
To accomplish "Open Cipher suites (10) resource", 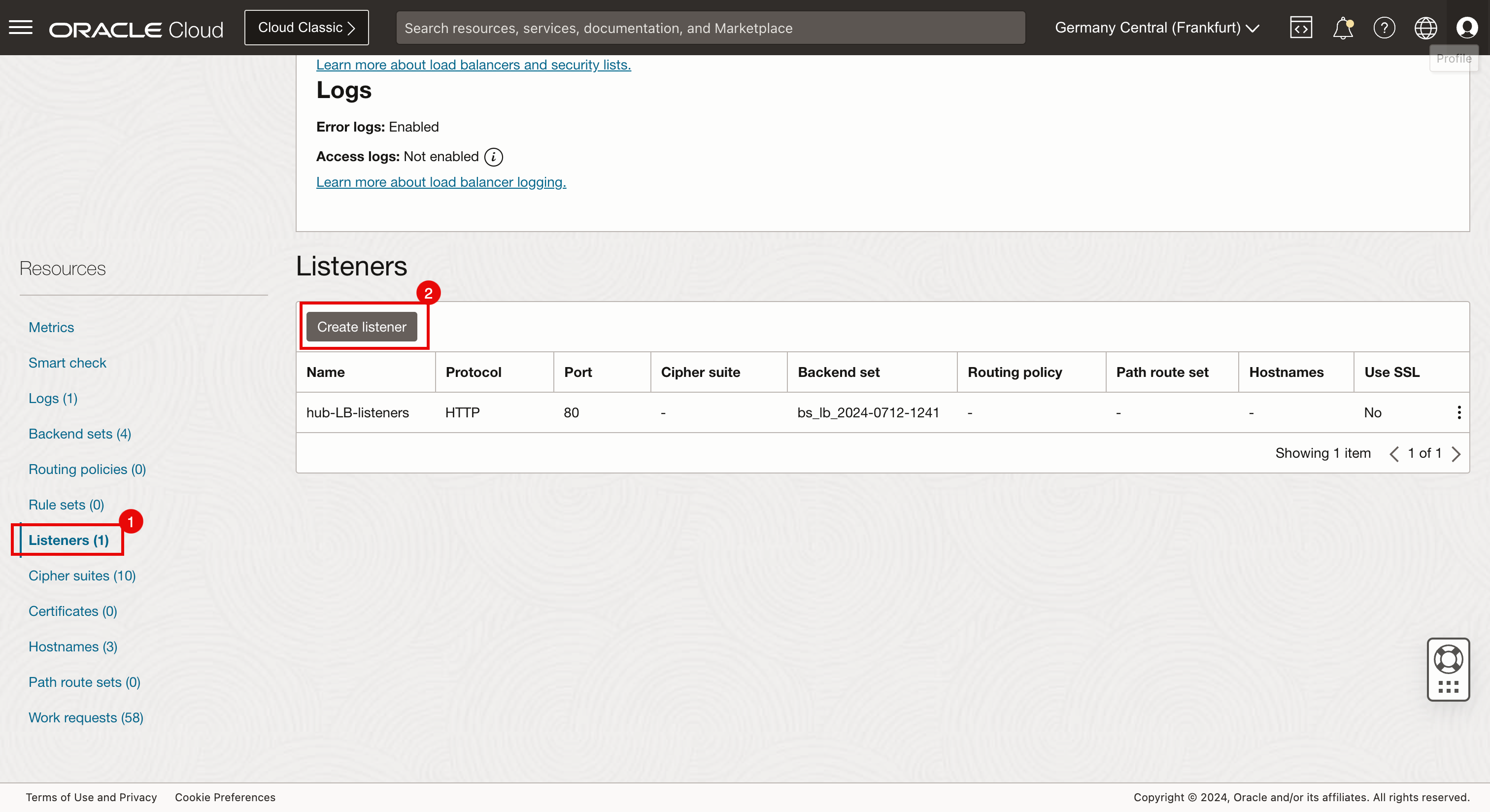I will coord(82,575).
